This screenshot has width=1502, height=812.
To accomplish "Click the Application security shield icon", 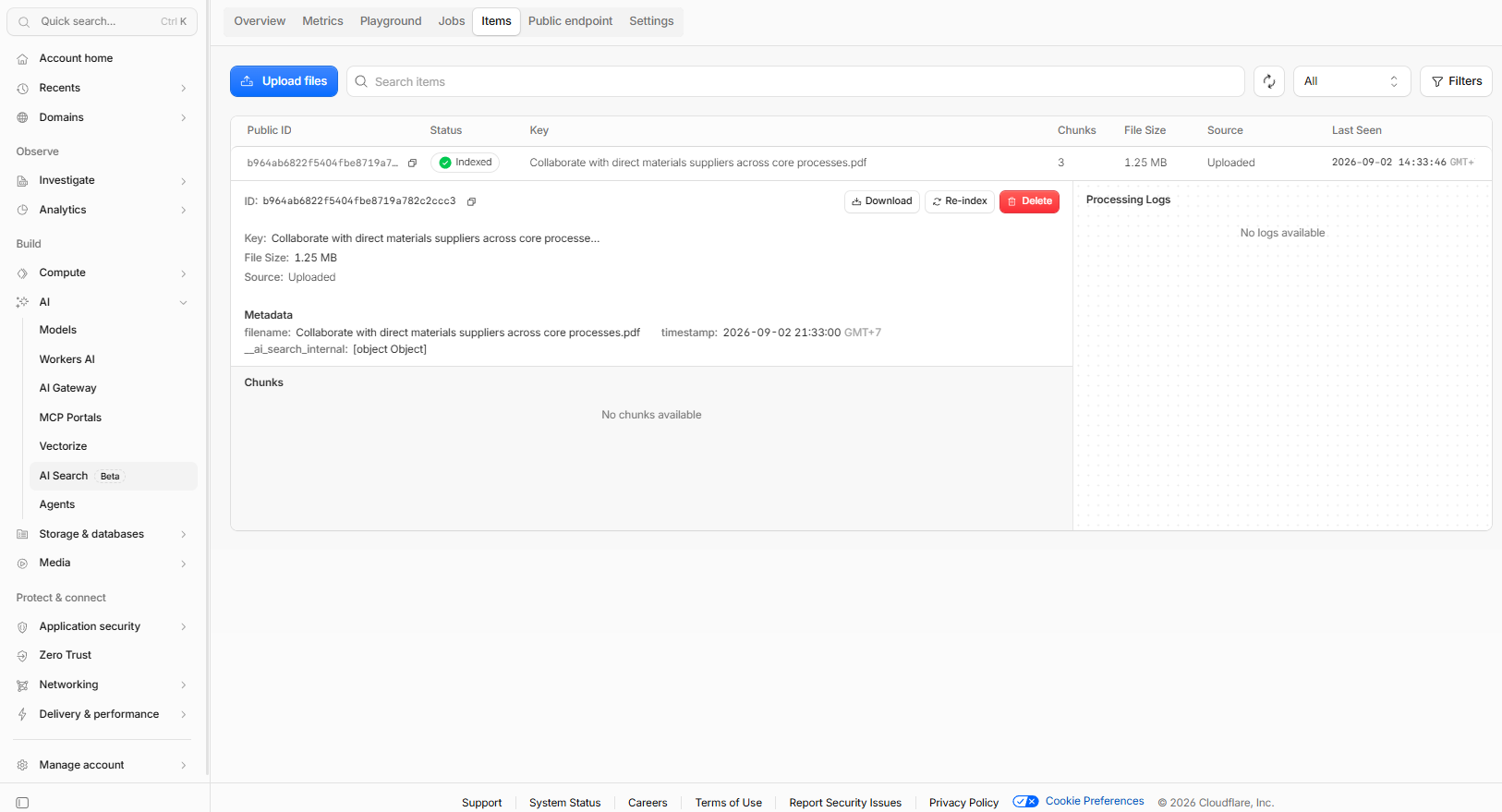I will coord(22,627).
